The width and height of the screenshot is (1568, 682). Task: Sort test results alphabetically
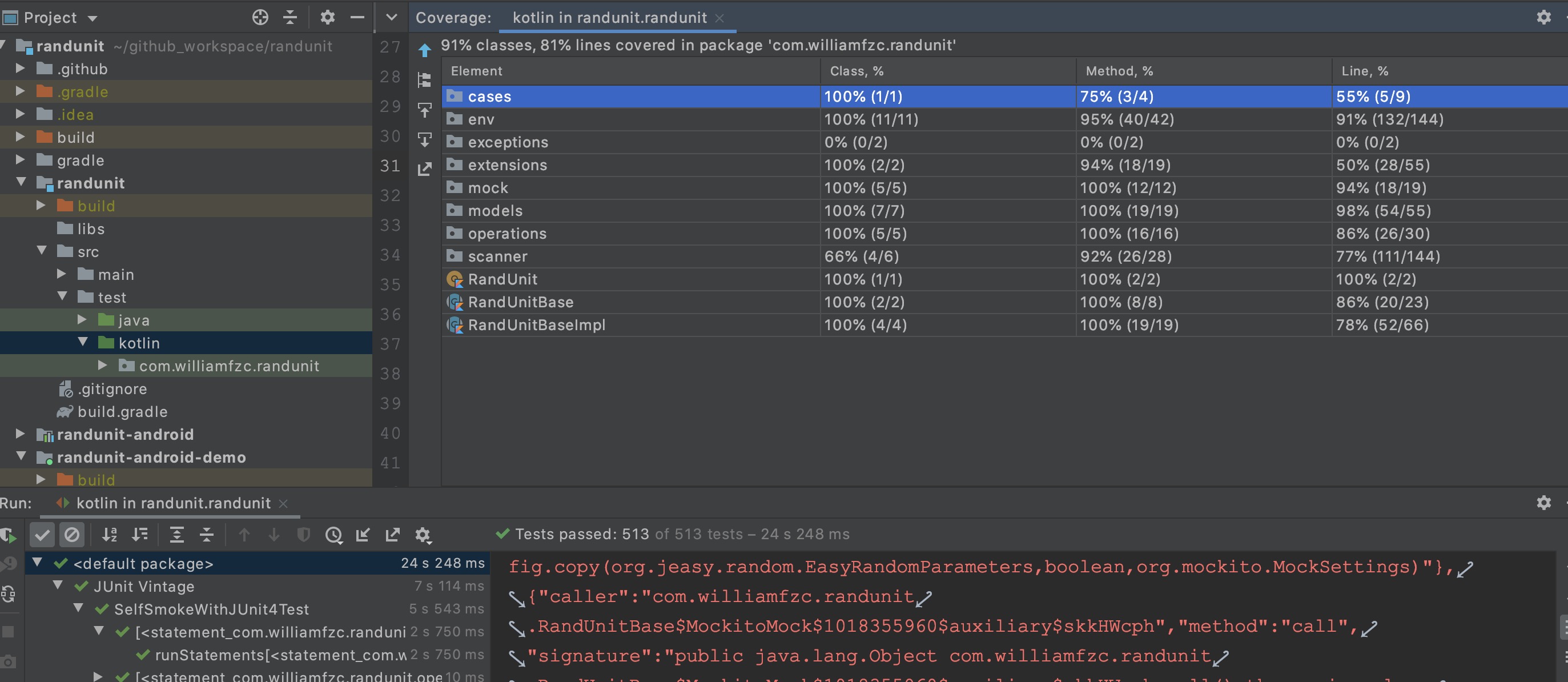(110, 535)
